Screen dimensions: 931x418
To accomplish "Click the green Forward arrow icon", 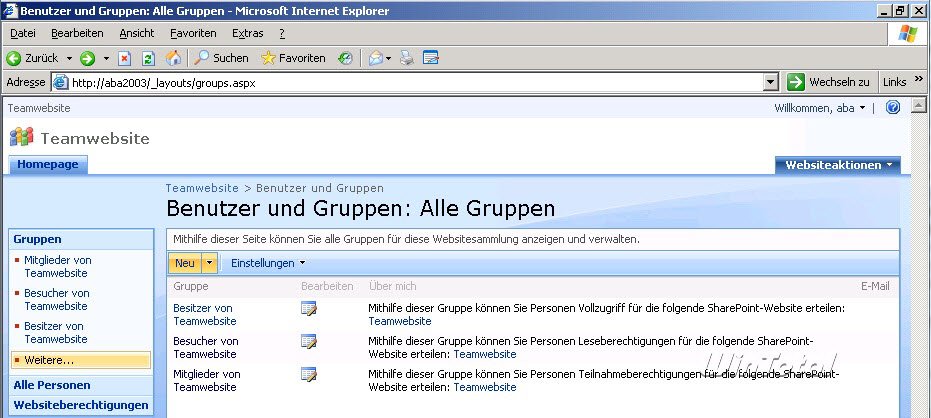I will click(x=87, y=58).
